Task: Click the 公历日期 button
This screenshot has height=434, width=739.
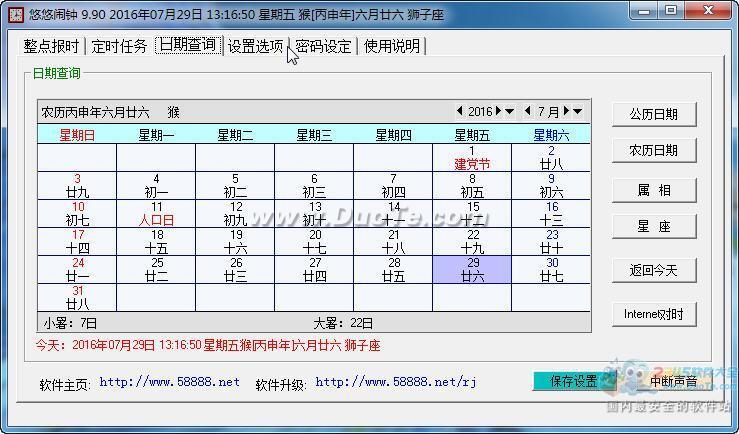Action: [x=653, y=114]
